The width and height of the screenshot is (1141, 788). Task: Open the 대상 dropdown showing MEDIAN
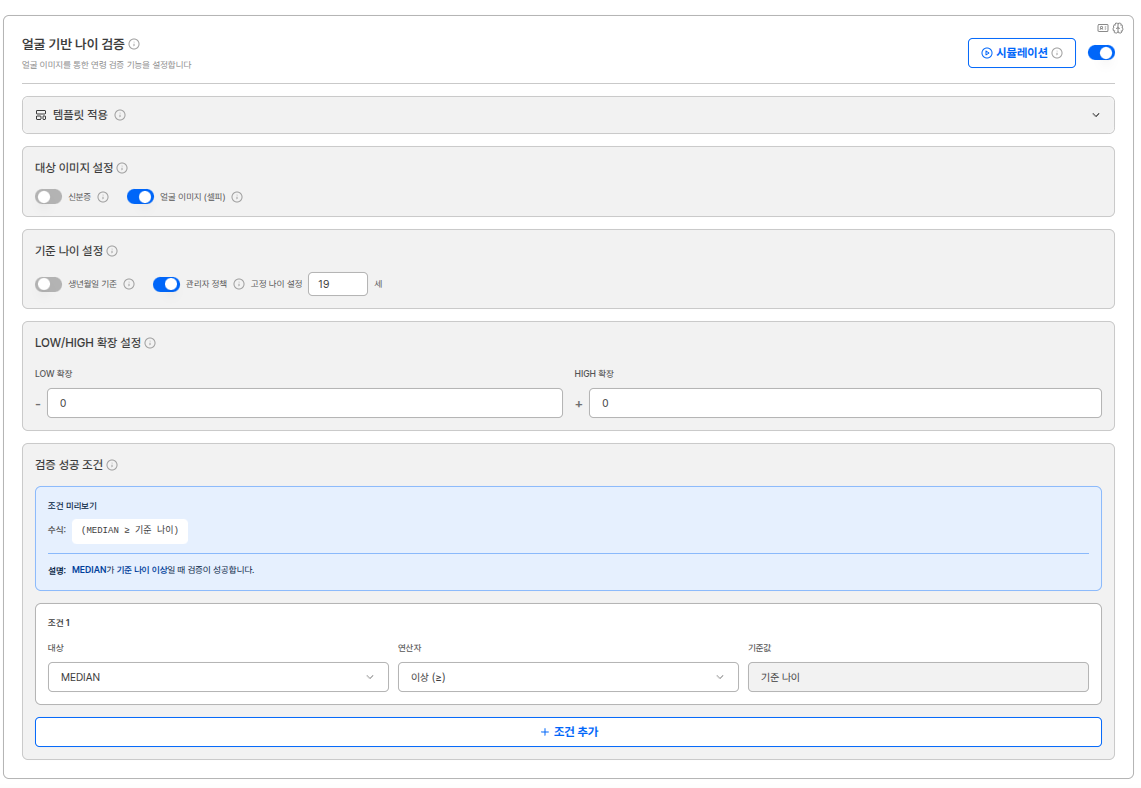pos(218,677)
